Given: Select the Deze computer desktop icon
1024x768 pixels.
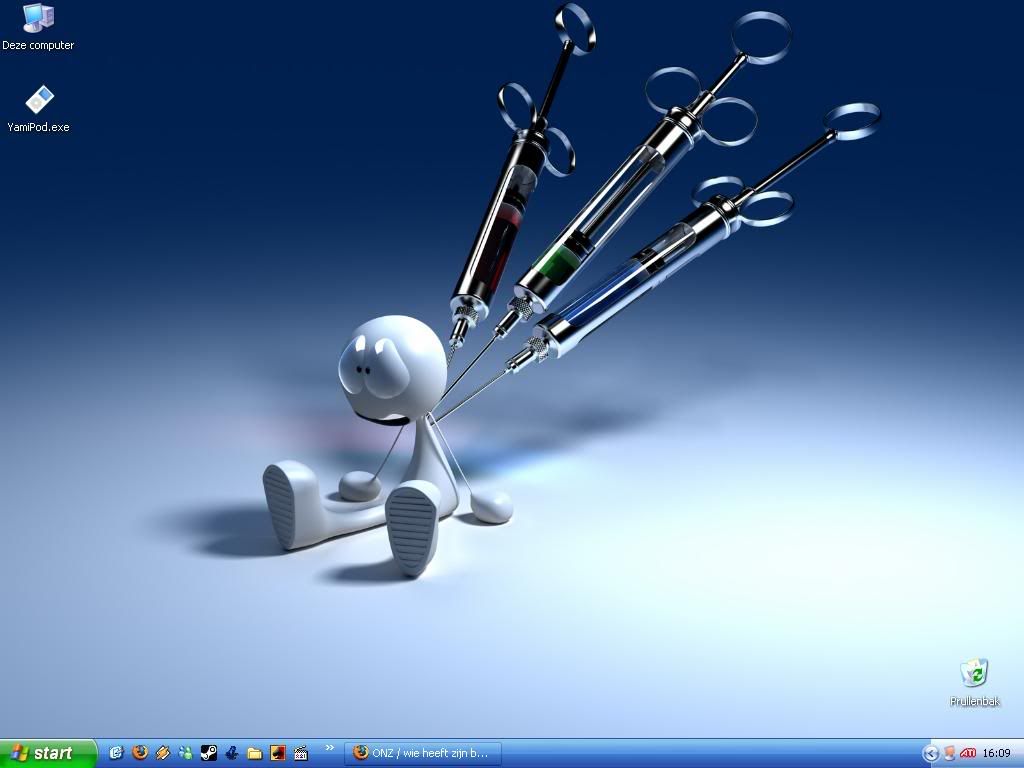Looking at the screenshot, I should [38, 26].
